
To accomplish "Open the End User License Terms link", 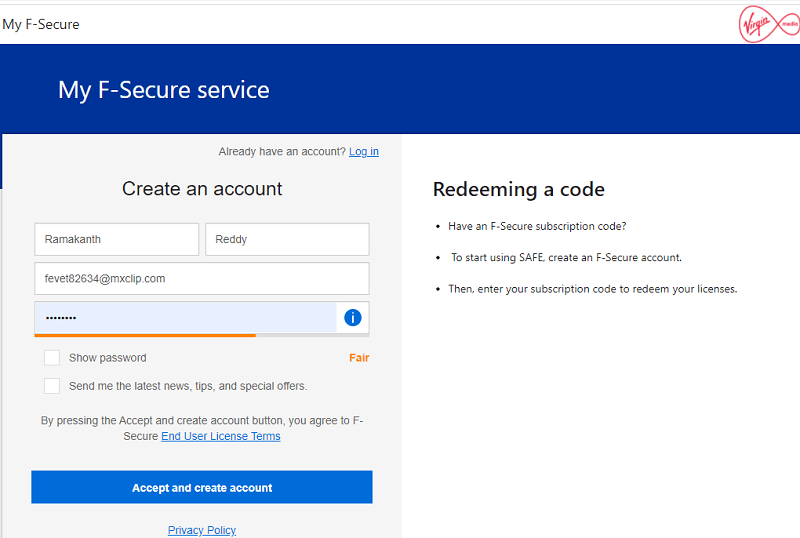I will 221,437.
